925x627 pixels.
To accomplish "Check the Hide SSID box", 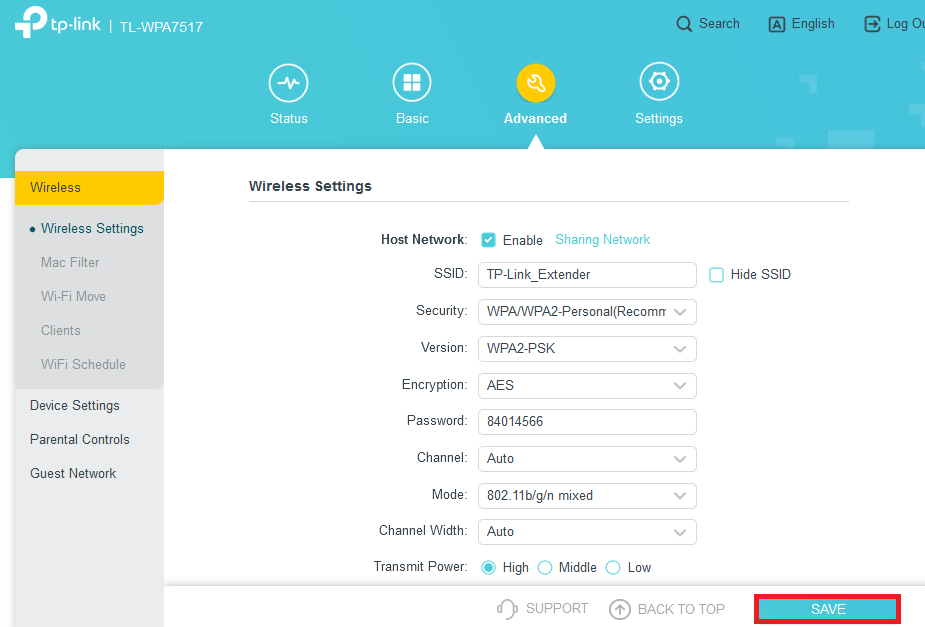I will click(716, 274).
